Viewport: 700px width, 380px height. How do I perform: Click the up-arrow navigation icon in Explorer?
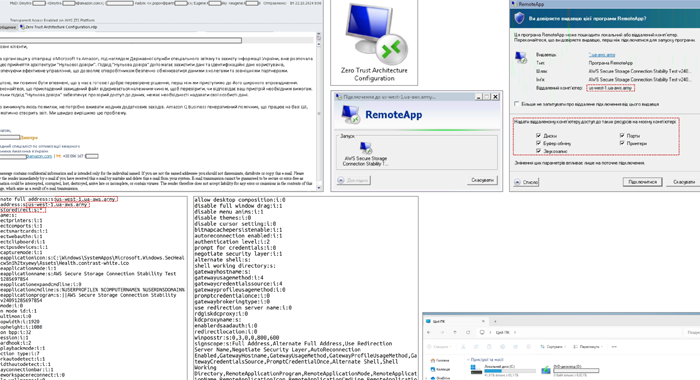point(455,332)
